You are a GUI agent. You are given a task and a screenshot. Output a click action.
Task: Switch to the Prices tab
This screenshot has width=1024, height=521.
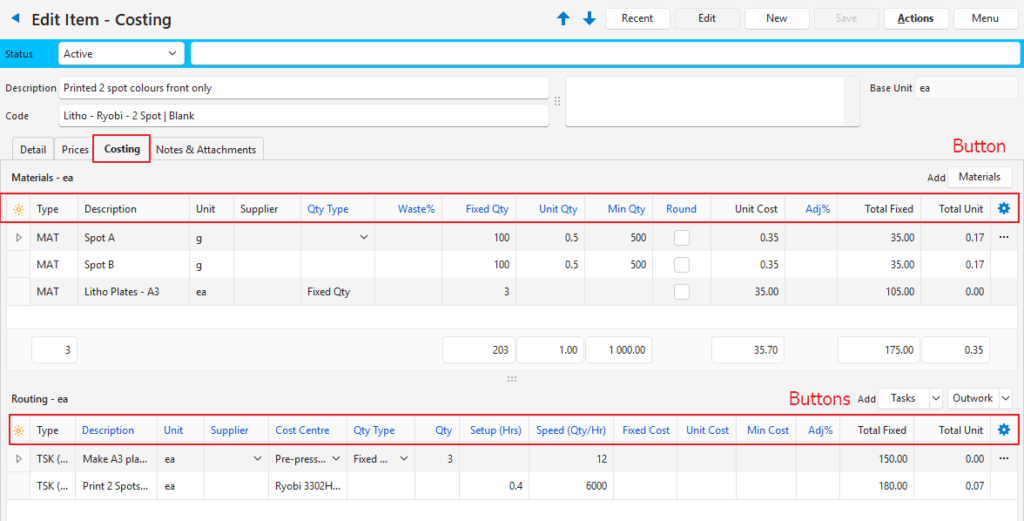coord(75,150)
